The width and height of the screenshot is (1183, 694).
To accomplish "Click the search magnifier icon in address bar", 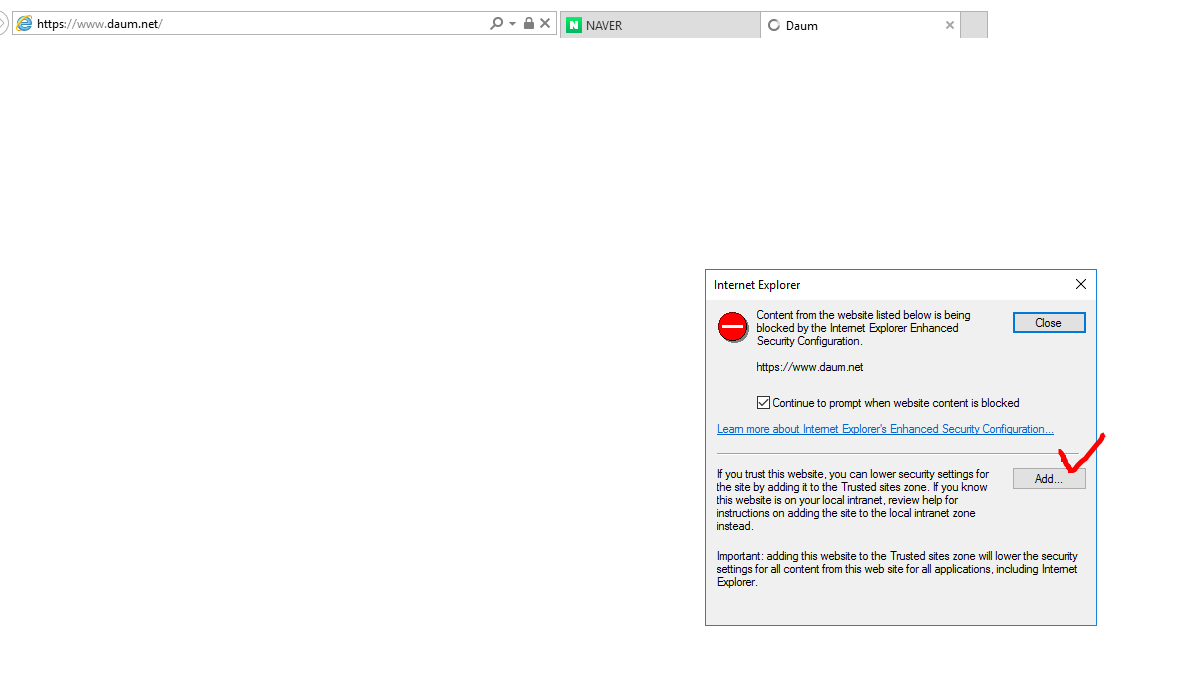I will 496,23.
